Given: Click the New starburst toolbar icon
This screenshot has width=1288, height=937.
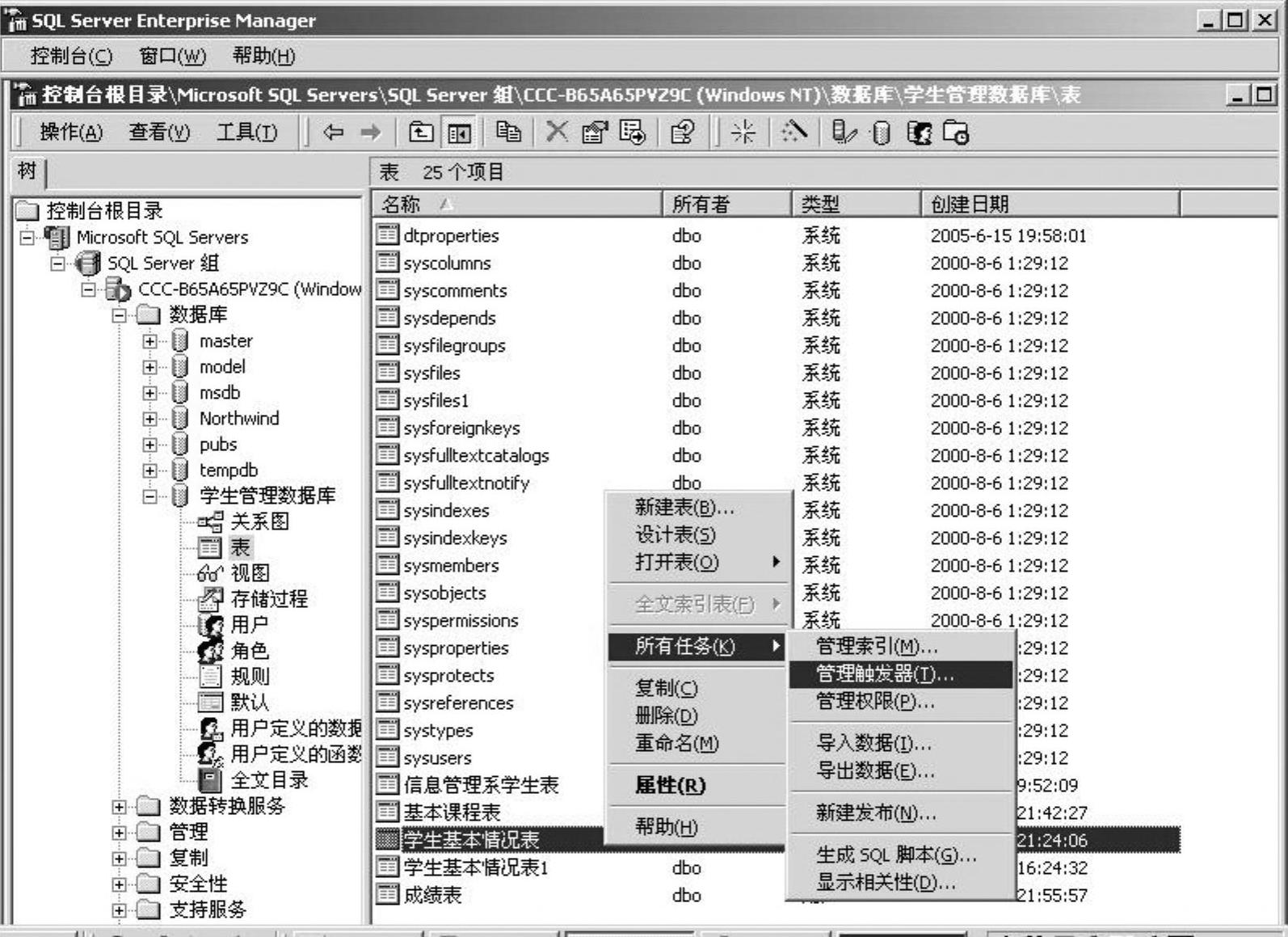Looking at the screenshot, I should click(743, 132).
